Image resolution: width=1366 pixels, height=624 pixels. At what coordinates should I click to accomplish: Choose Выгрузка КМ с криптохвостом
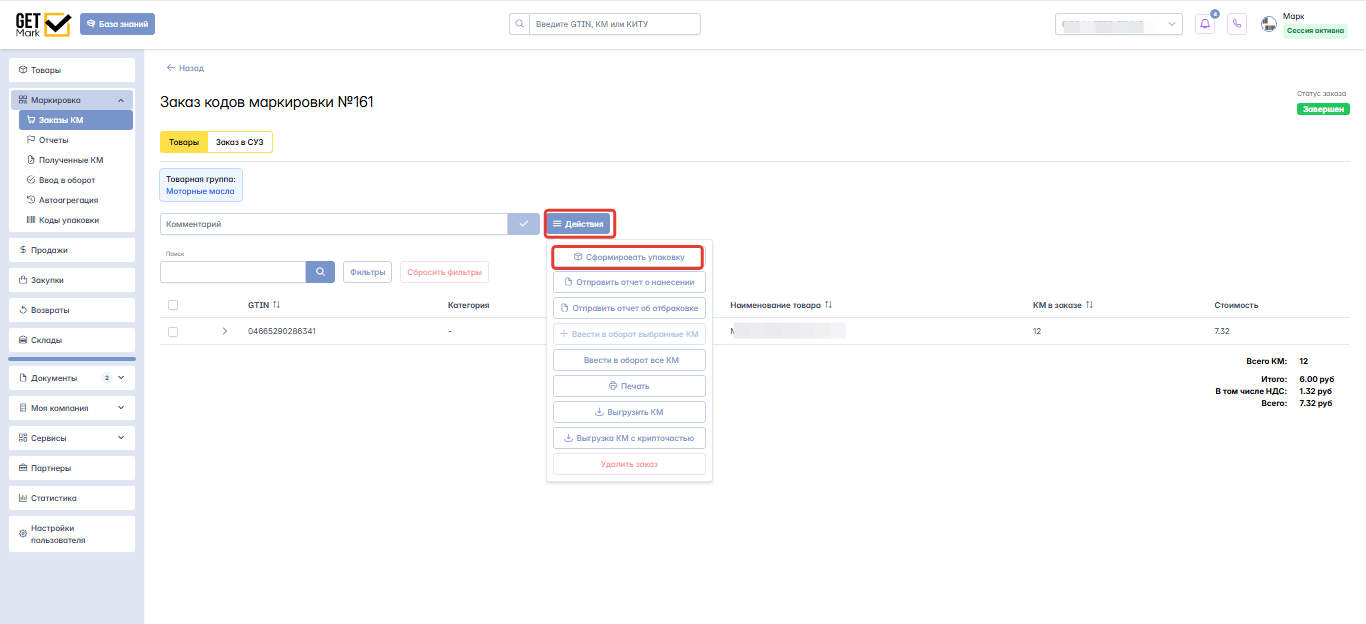629,438
